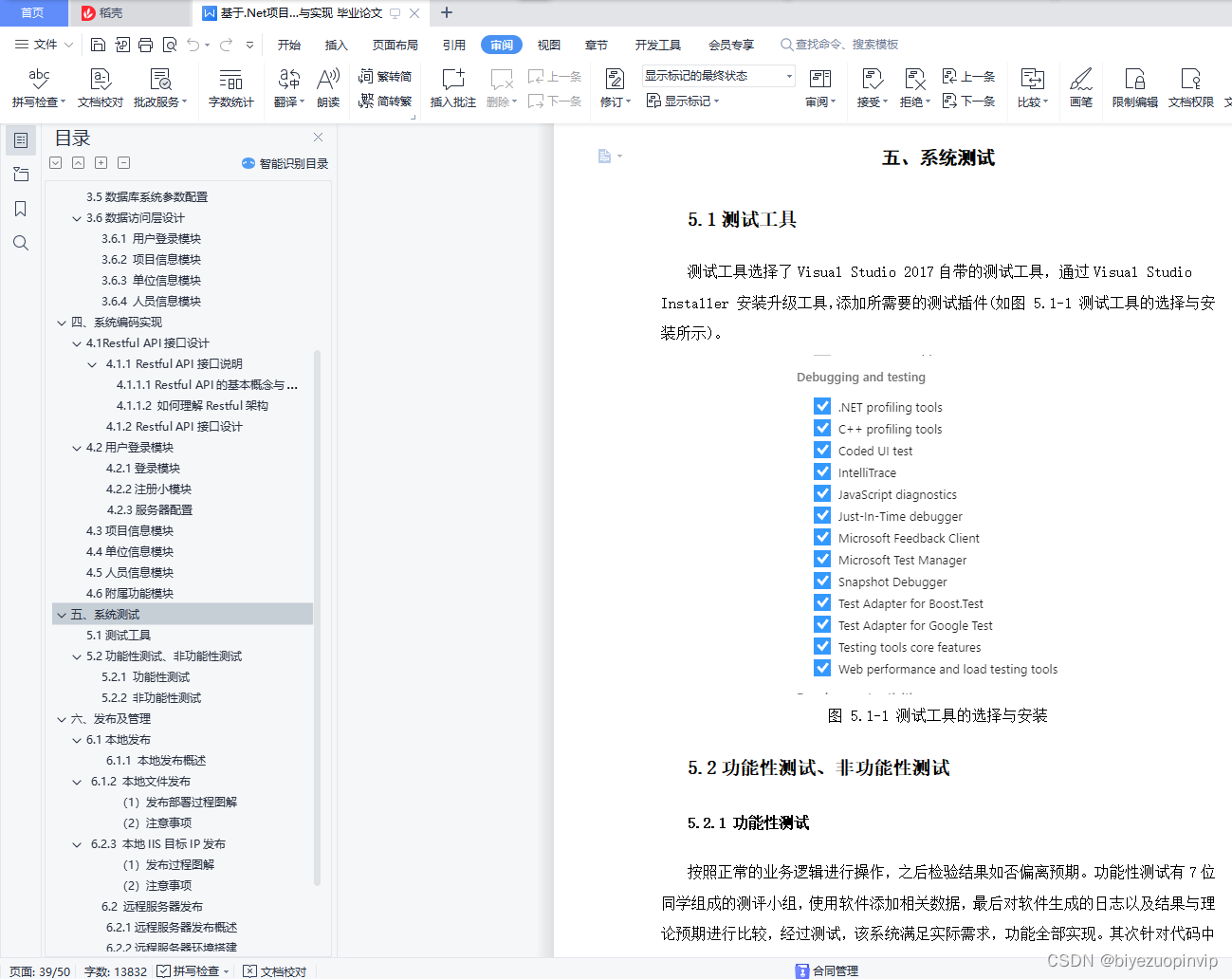Select 5.1 测试工具 in outline
This screenshot has width=1232, height=979.
pos(119,636)
